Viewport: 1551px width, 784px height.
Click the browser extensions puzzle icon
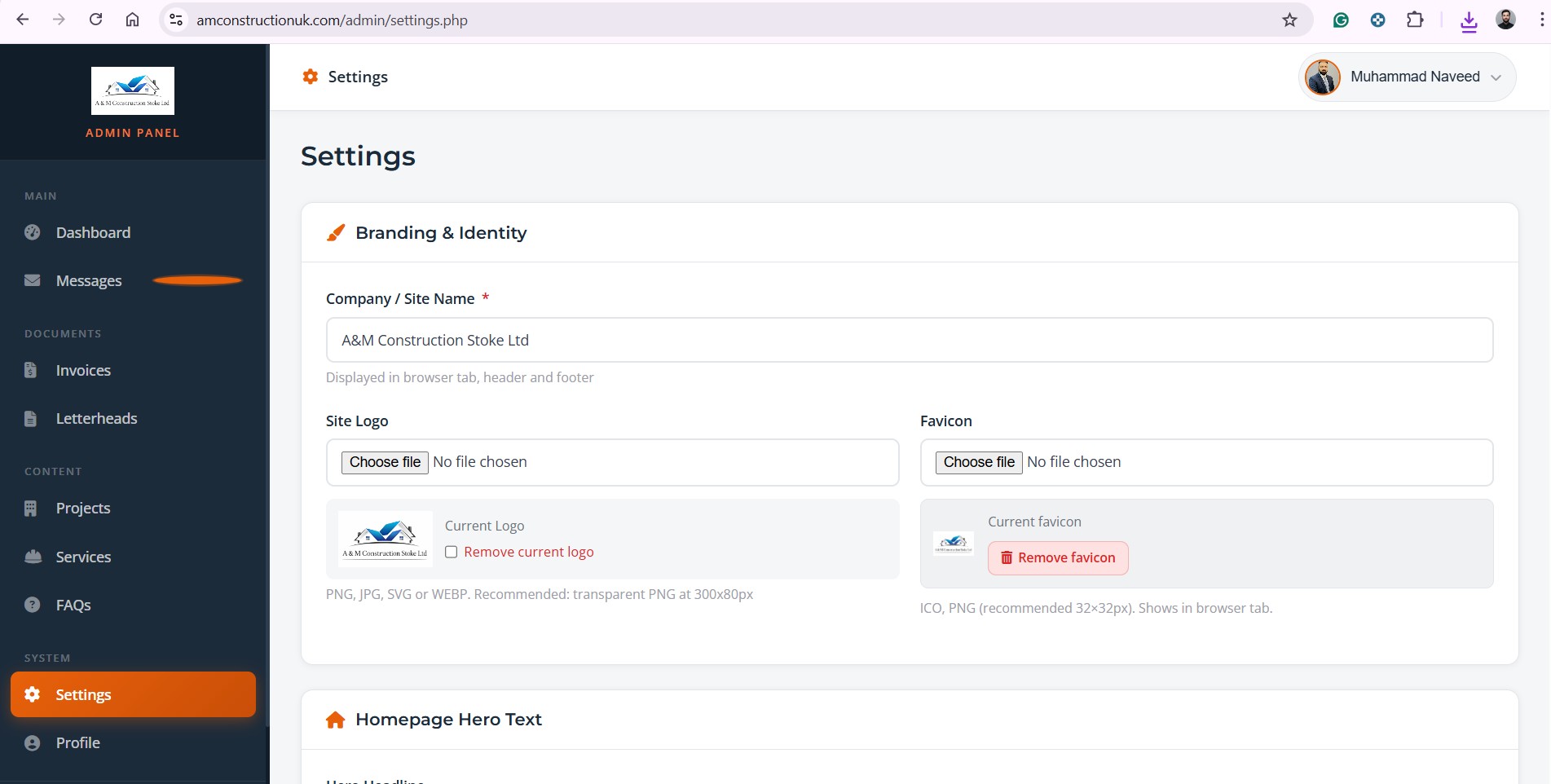click(x=1415, y=20)
